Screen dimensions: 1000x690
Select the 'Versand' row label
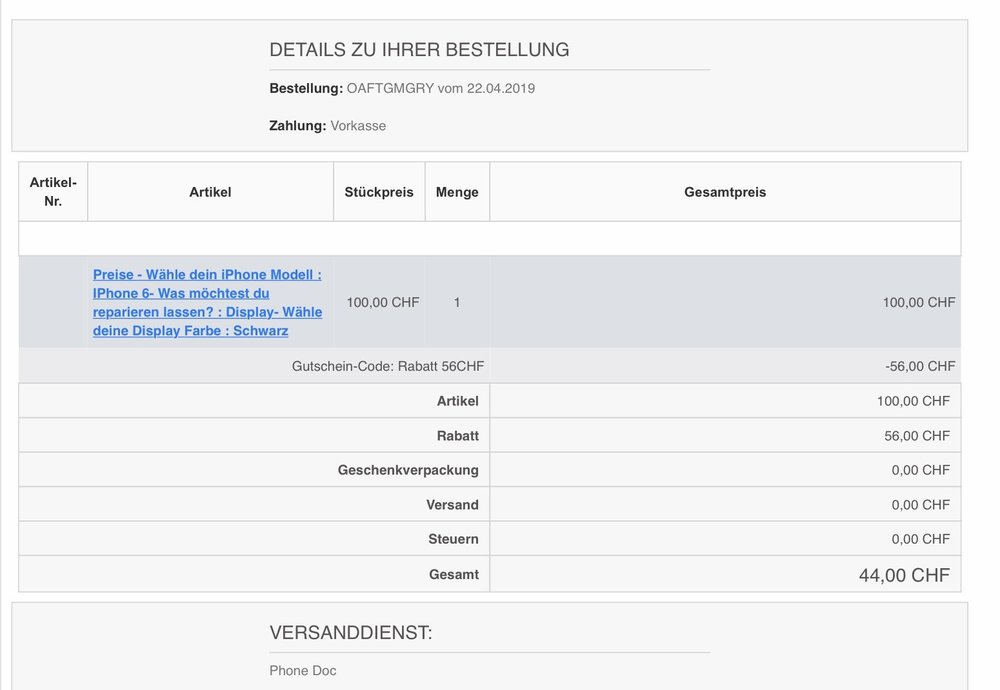452,505
